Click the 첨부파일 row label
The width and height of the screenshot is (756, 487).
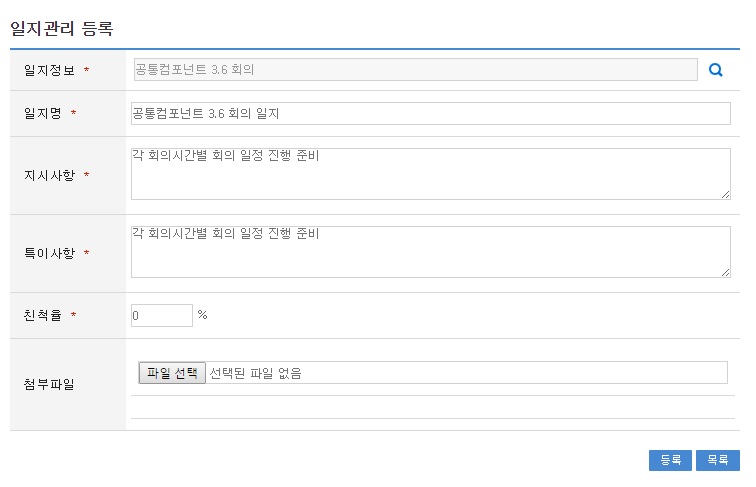click(49, 384)
